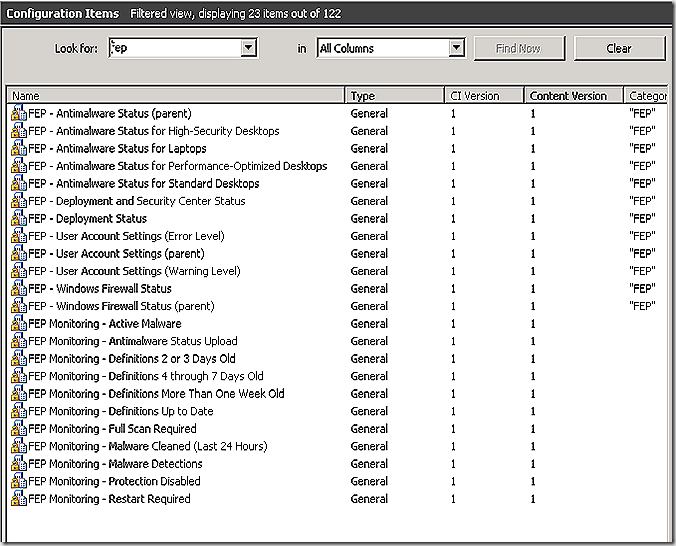Click icon beside Deployment and Security Center Status

pos(19,201)
